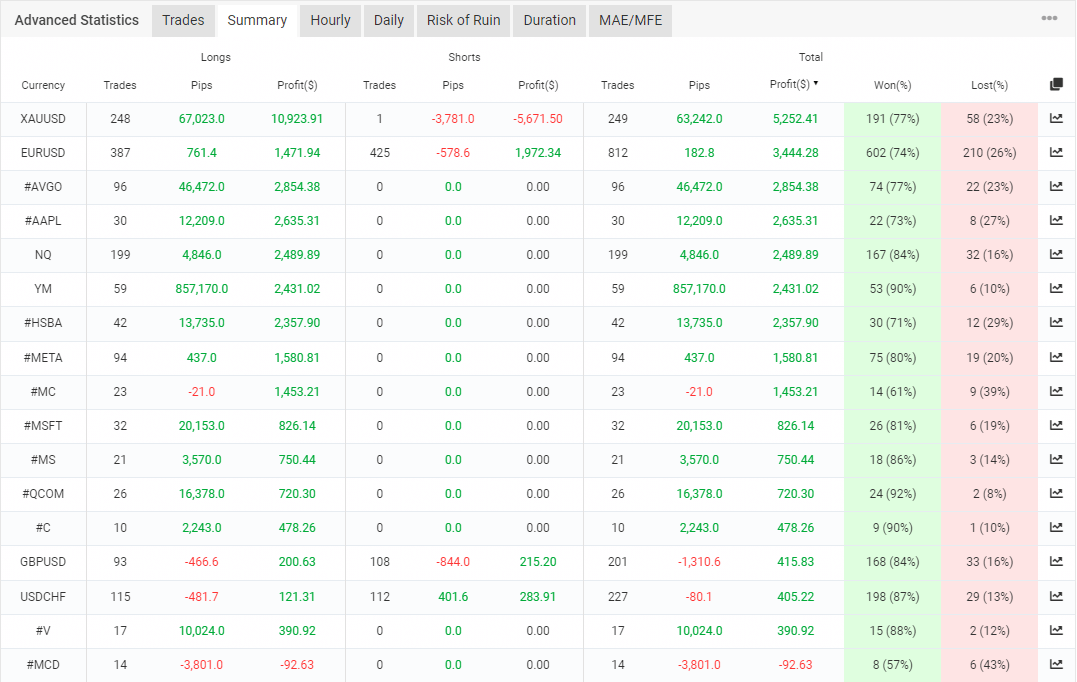Image resolution: width=1077 pixels, height=682 pixels.
Task: Click the 191 (77%) won cell
Action: pos(892,119)
